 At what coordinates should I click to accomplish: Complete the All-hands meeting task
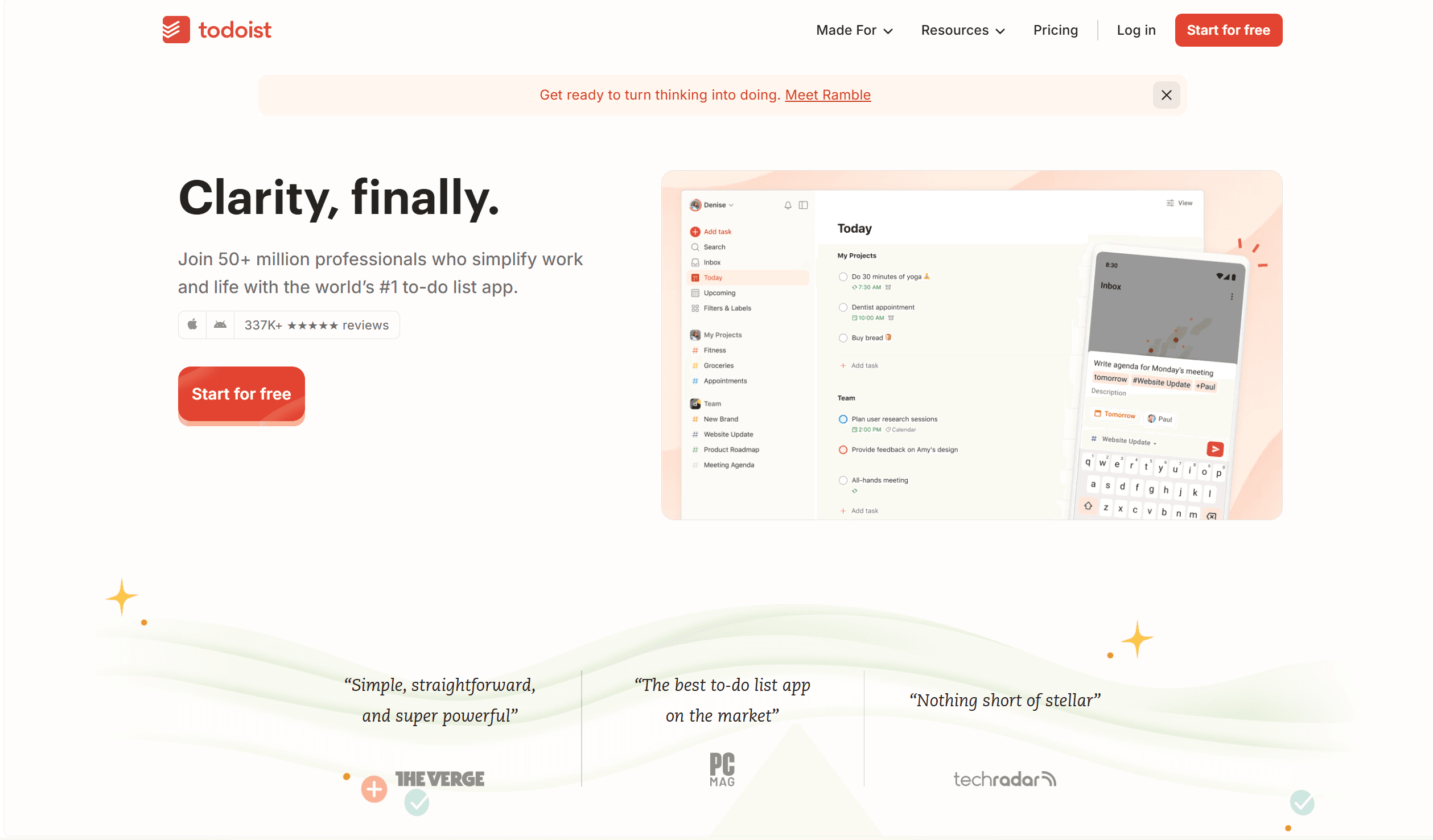tap(843, 480)
